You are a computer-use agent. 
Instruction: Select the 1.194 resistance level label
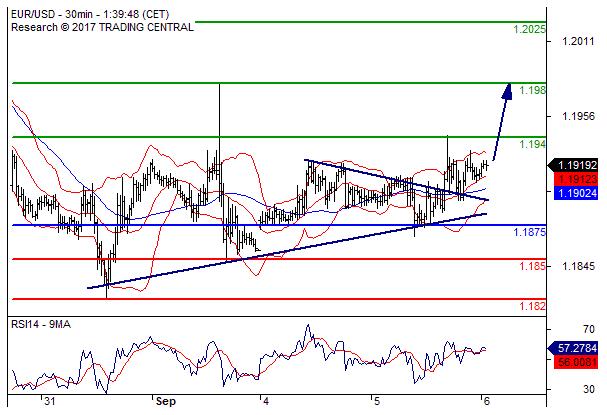coord(532,144)
